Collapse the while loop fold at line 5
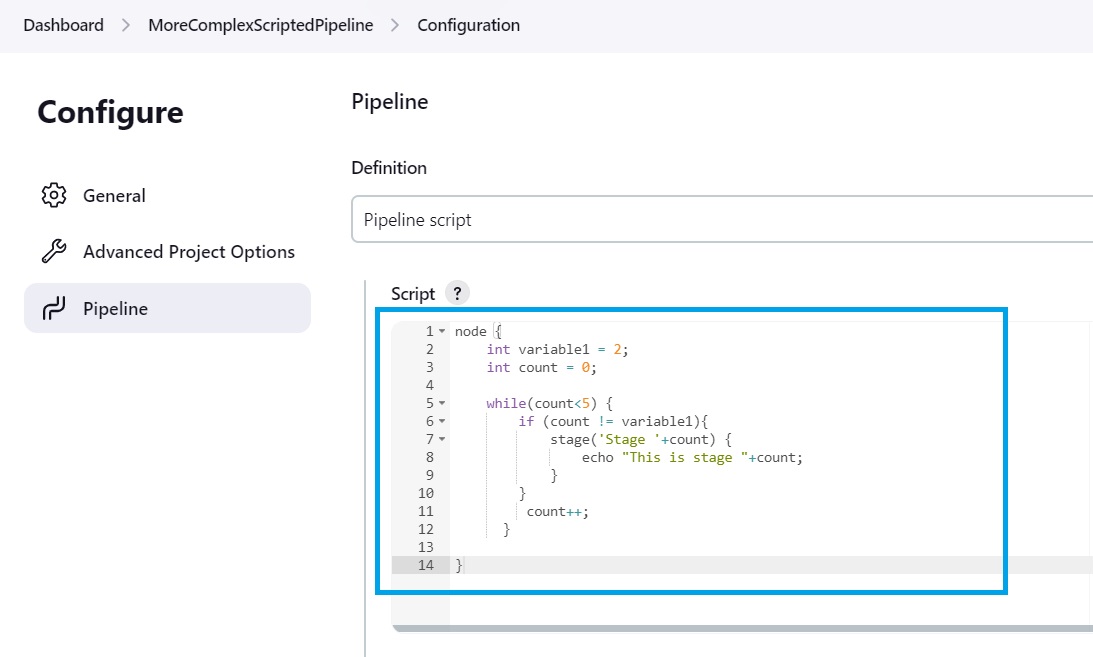 pyautogui.click(x=442, y=403)
